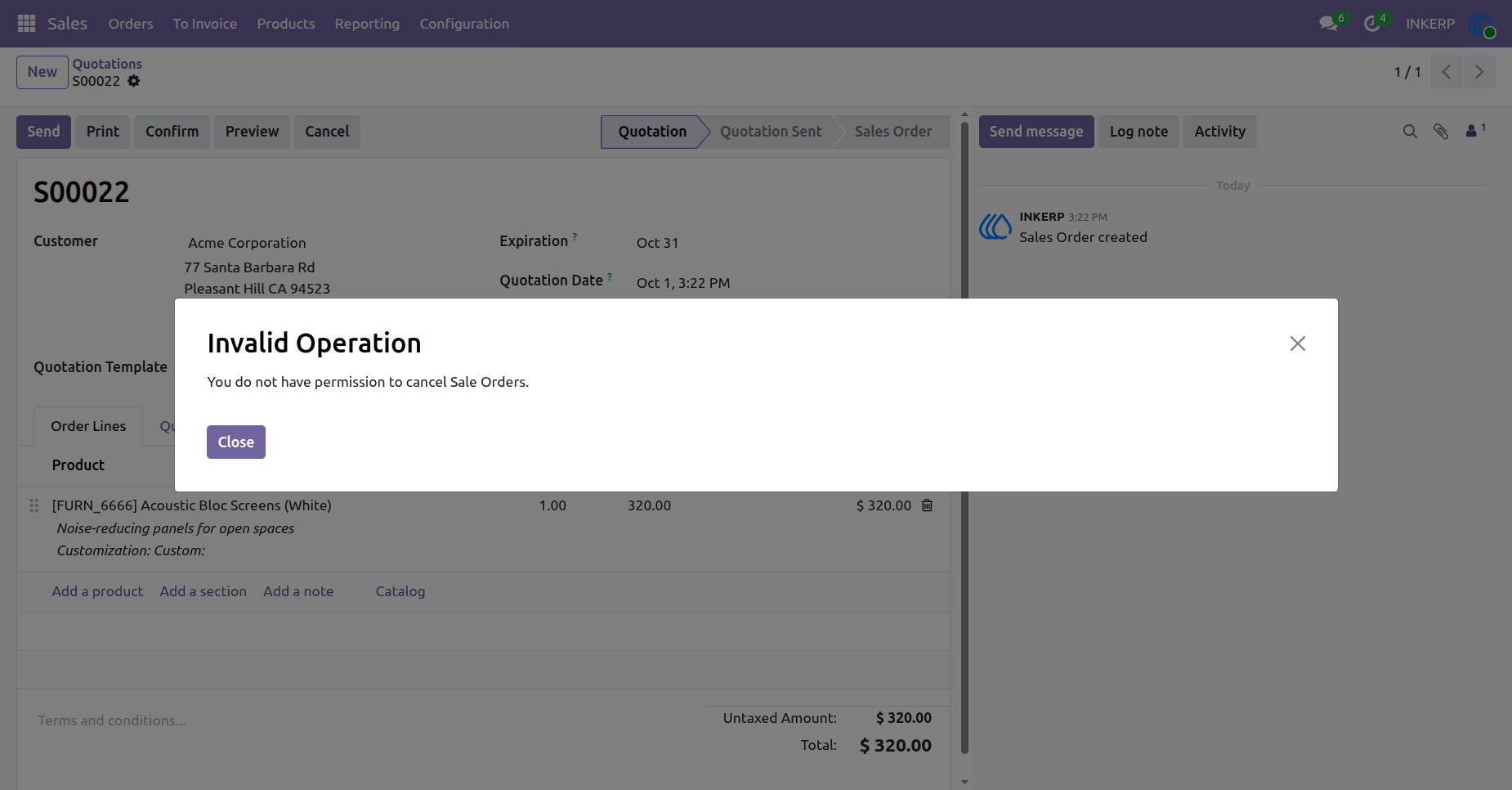
Task: Click the Expiration help question mark
Action: click(575, 237)
